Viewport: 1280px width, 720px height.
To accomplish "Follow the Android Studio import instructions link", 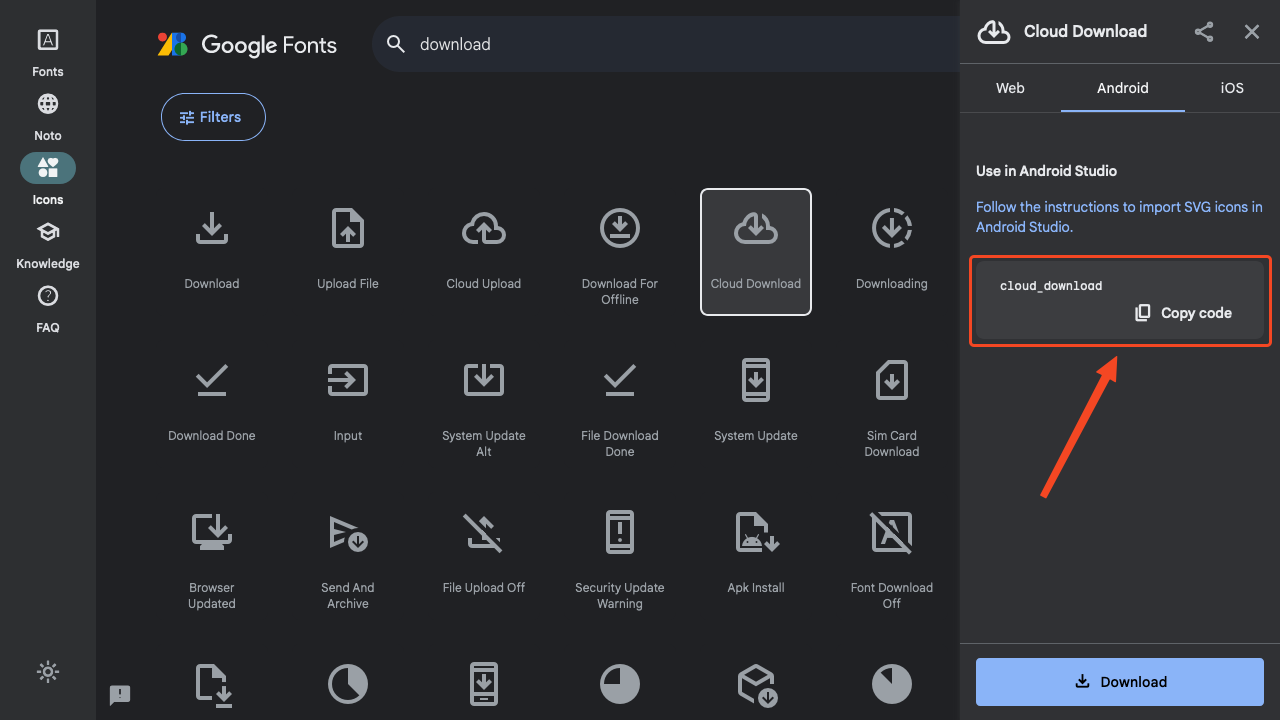I will pyautogui.click(x=1118, y=216).
